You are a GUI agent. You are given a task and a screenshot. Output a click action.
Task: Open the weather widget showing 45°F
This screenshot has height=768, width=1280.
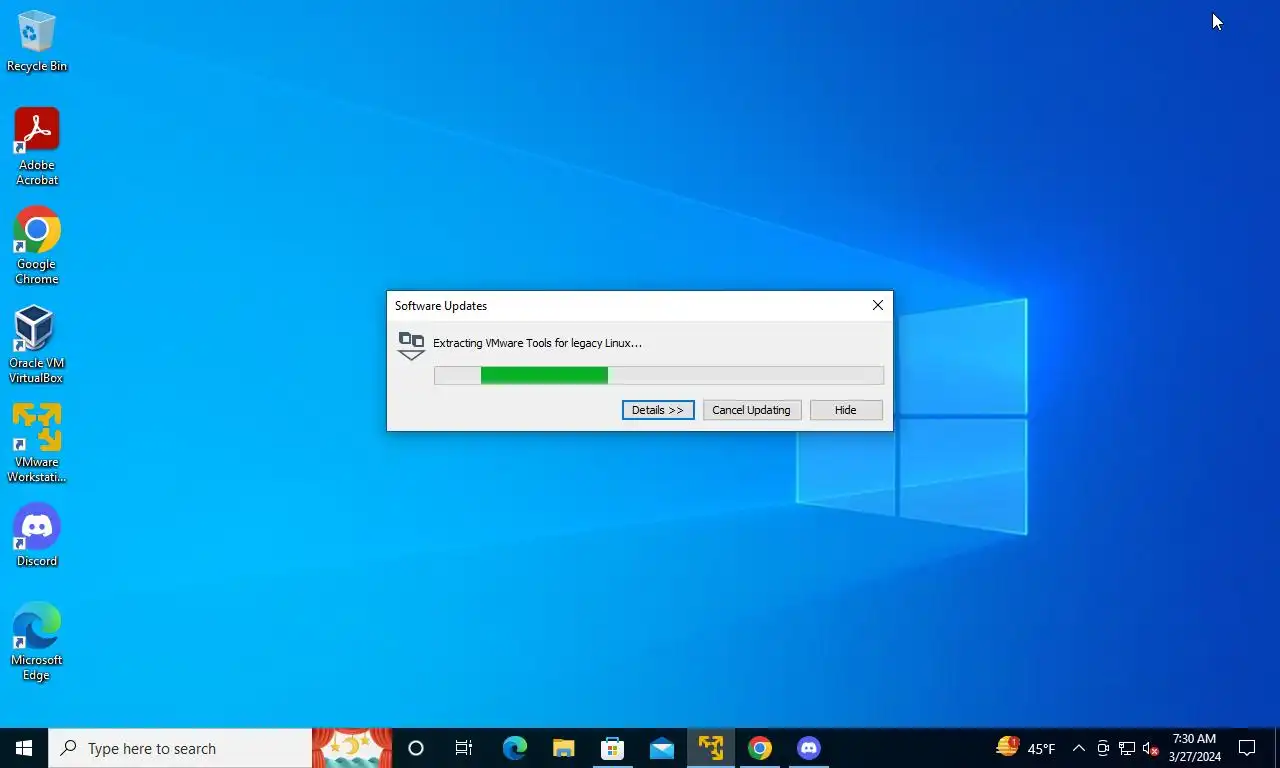click(x=1026, y=748)
